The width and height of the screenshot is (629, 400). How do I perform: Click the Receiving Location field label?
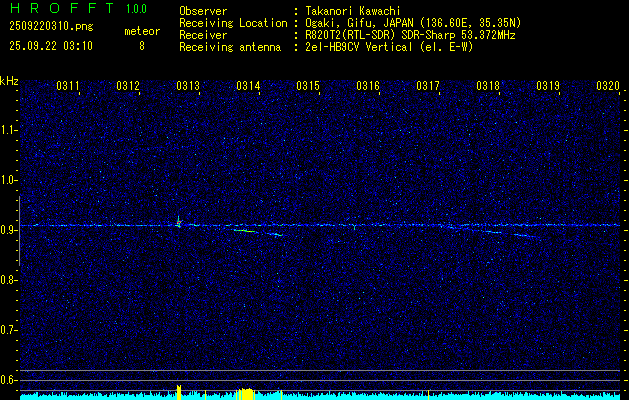click(x=233, y=23)
